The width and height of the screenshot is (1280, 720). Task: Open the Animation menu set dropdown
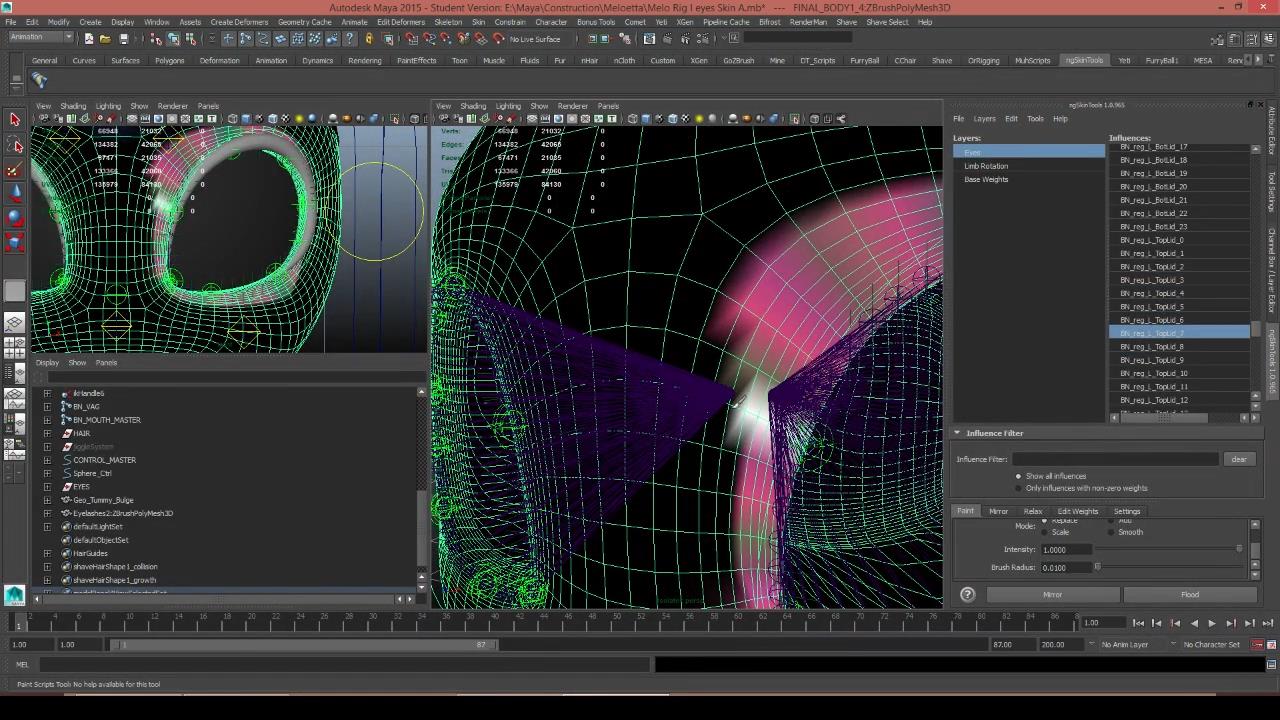coord(40,38)
